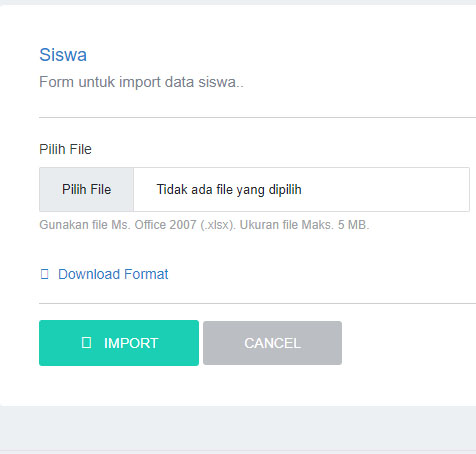Click the icon beside Download Format

coord(44,274)
